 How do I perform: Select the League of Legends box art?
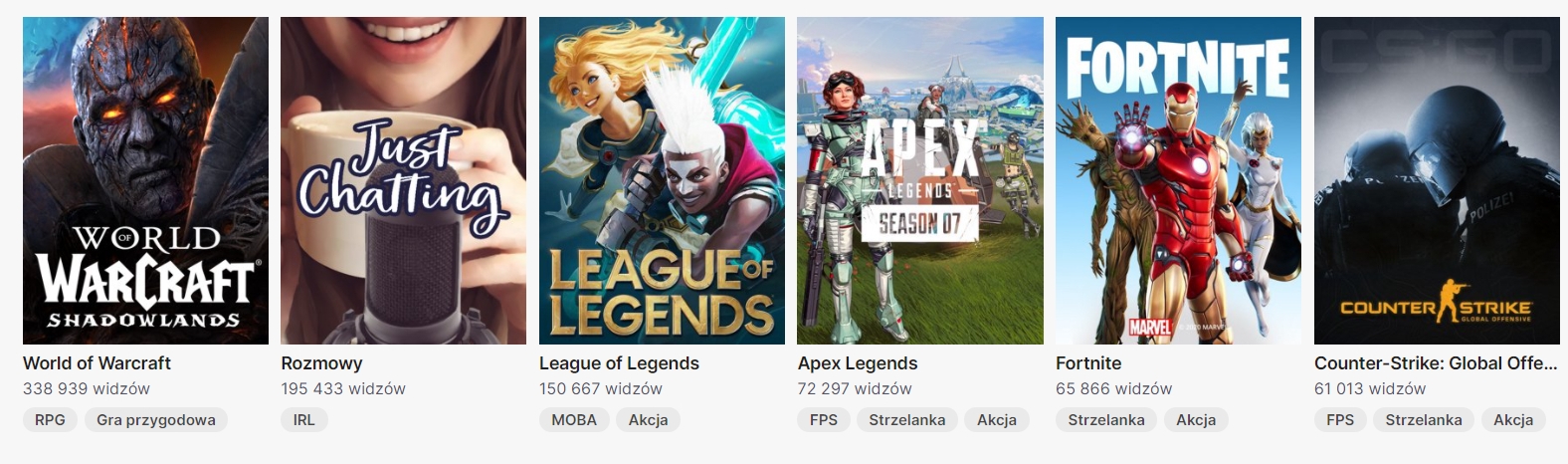coord(662,180)
